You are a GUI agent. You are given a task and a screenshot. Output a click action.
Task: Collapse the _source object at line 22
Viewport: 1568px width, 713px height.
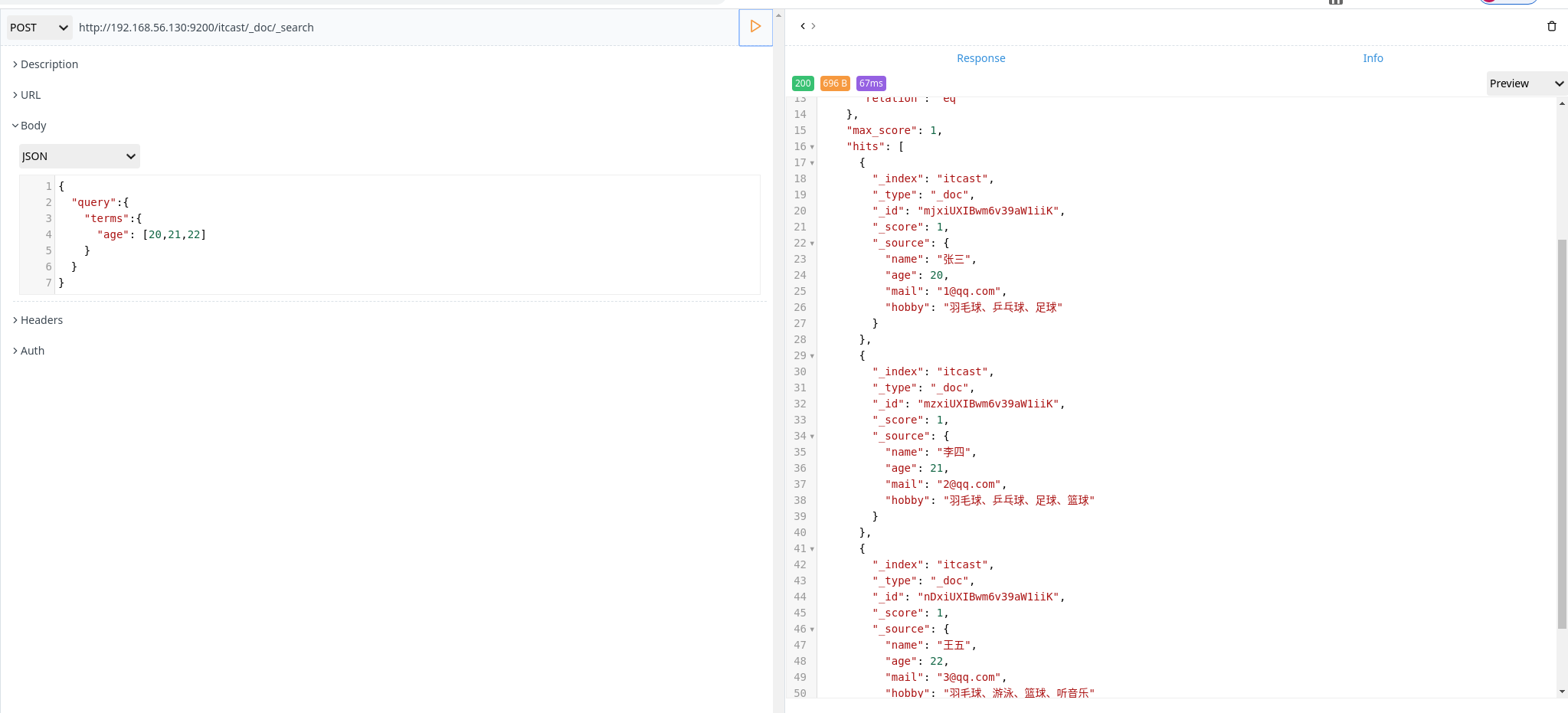(813, 244)
